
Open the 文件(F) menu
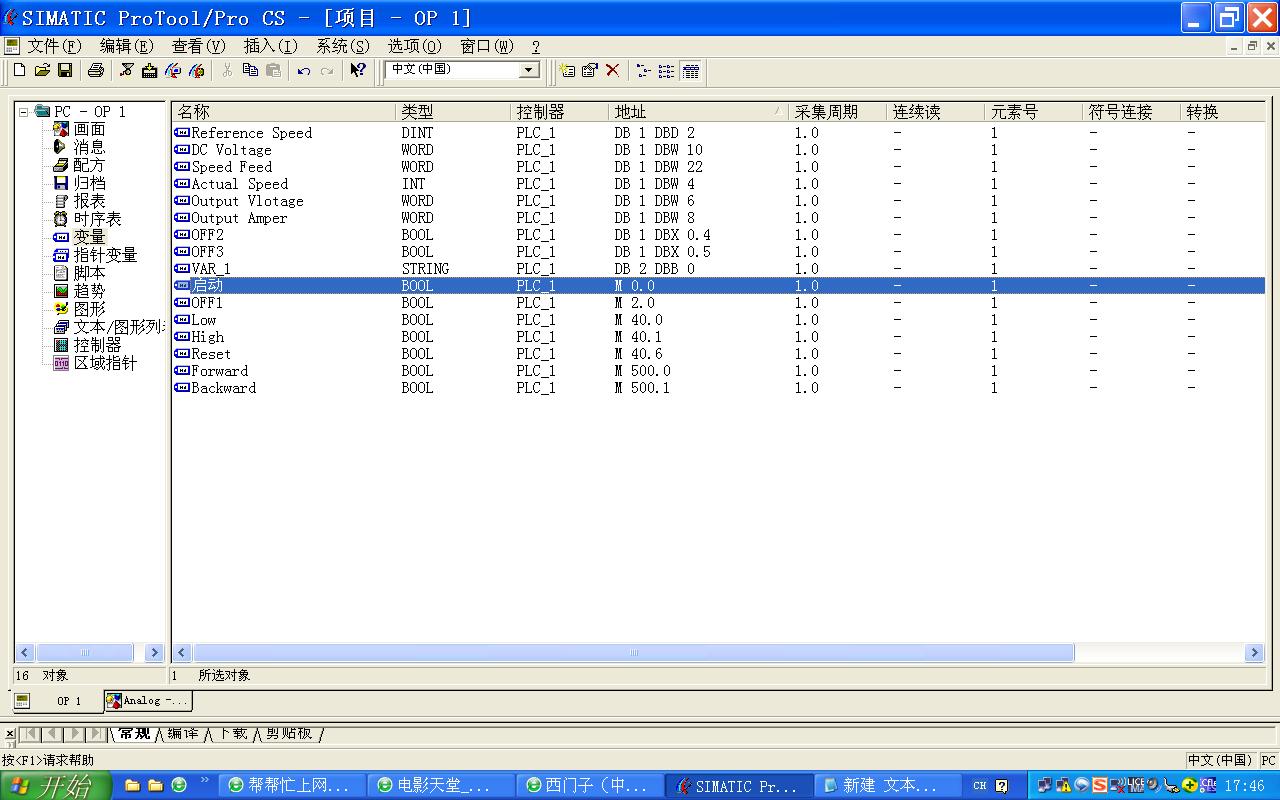[54, 46]
